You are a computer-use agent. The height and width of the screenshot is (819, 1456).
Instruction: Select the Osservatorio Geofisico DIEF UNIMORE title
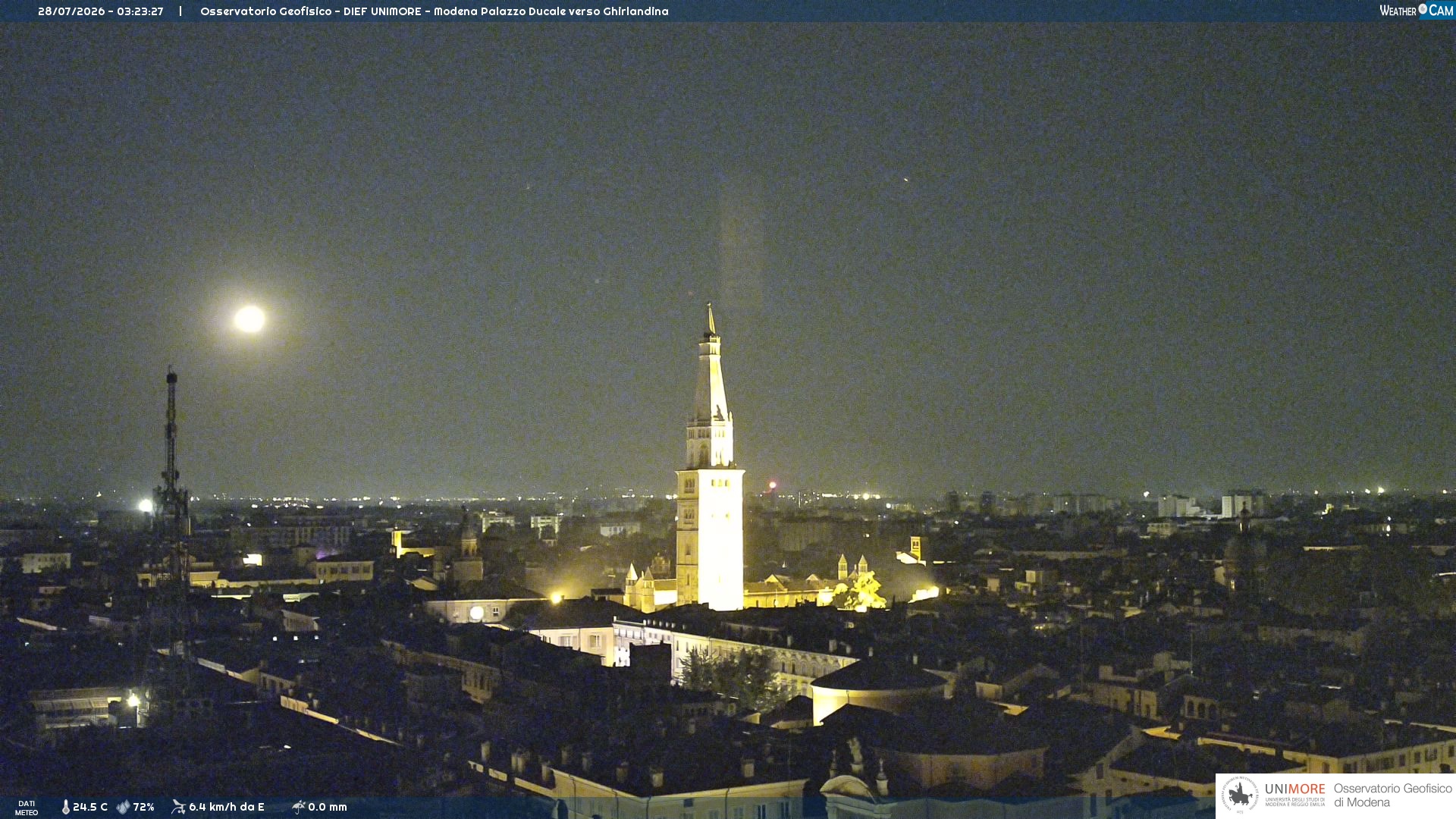(435, 11)
